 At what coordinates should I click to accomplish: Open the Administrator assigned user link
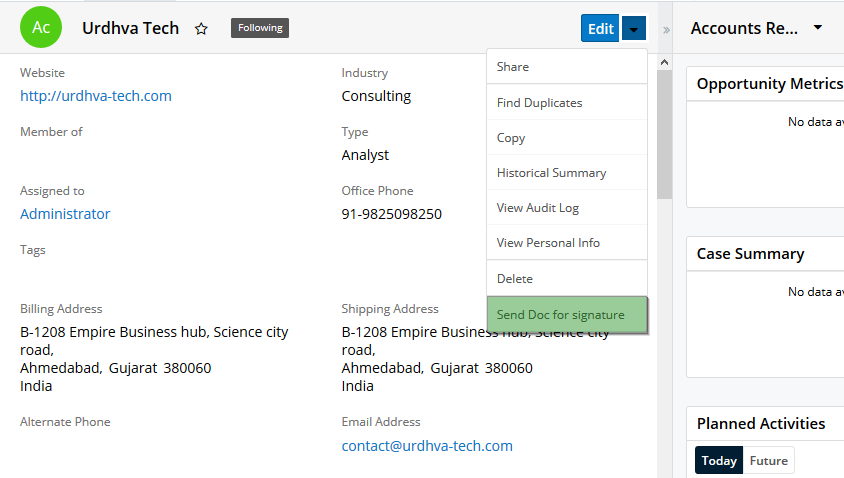pyautogui.click(x=65, y=214)
